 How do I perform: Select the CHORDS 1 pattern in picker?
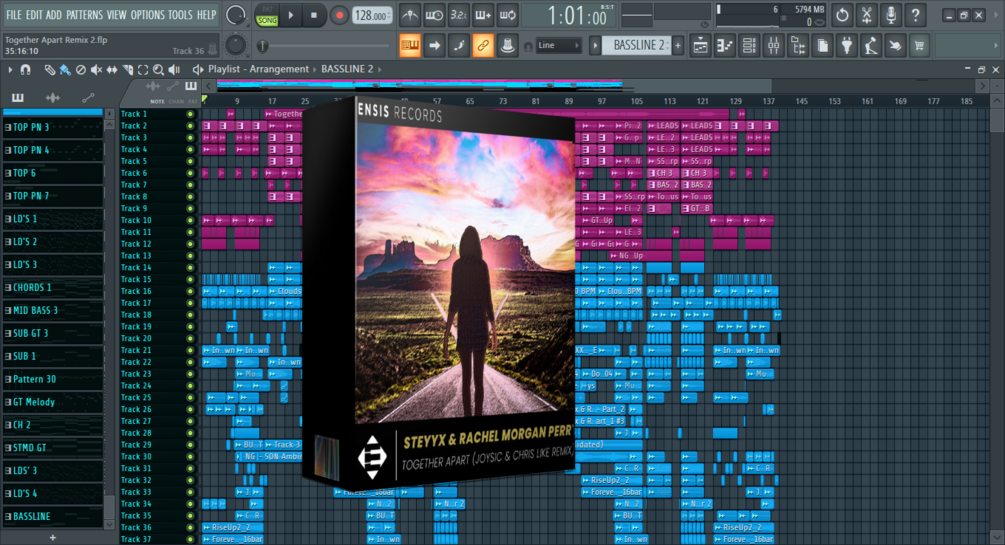click(x=53, y=287)
